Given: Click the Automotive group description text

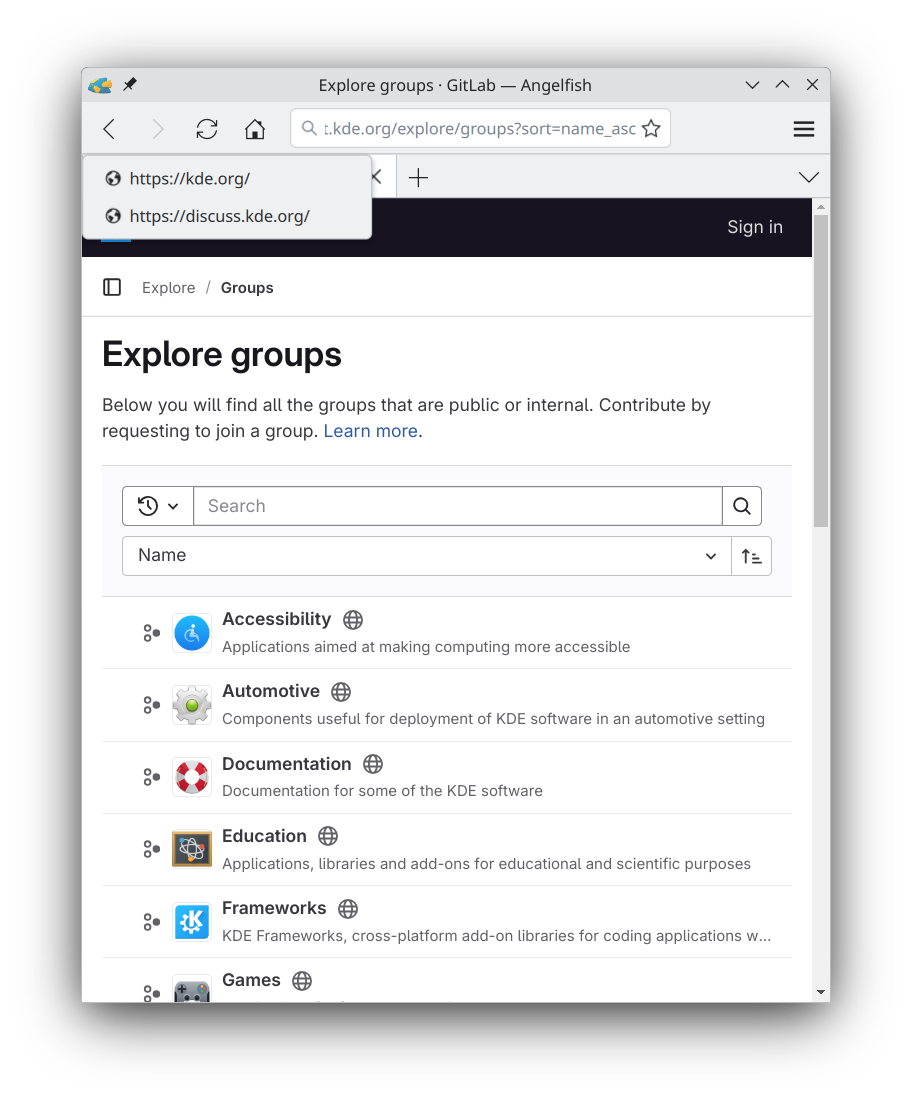Looking at the screenshot, I should click(494, 719).
